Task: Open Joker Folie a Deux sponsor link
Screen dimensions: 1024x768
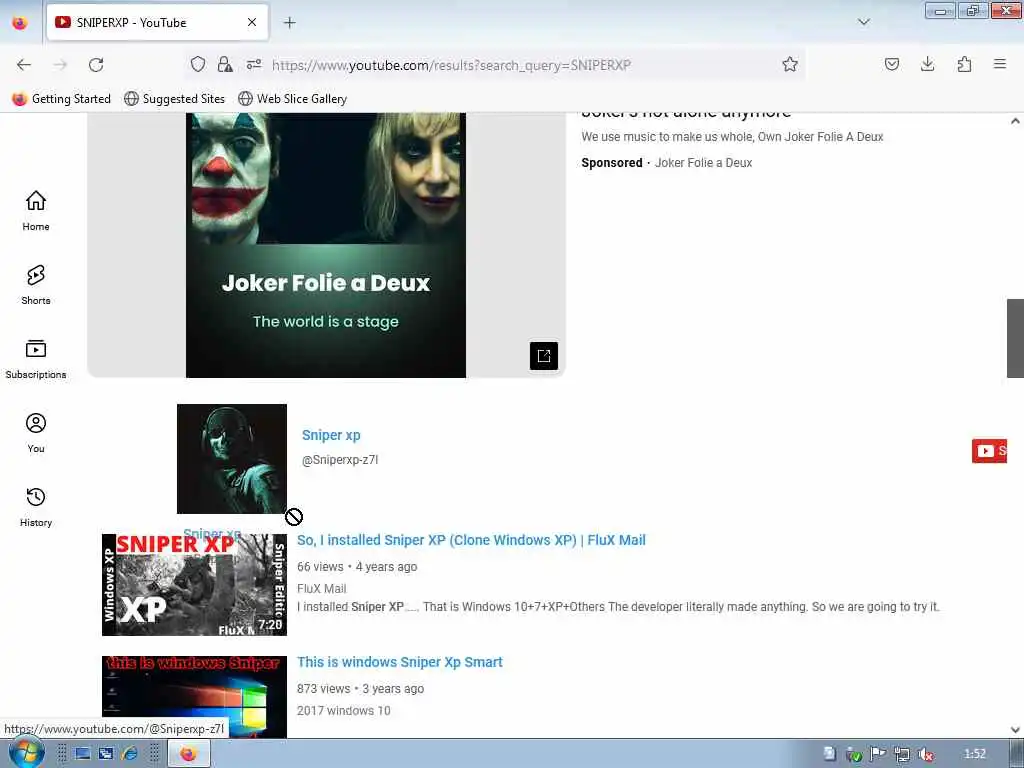Action: pyautogui.click(x=703, y=163)
